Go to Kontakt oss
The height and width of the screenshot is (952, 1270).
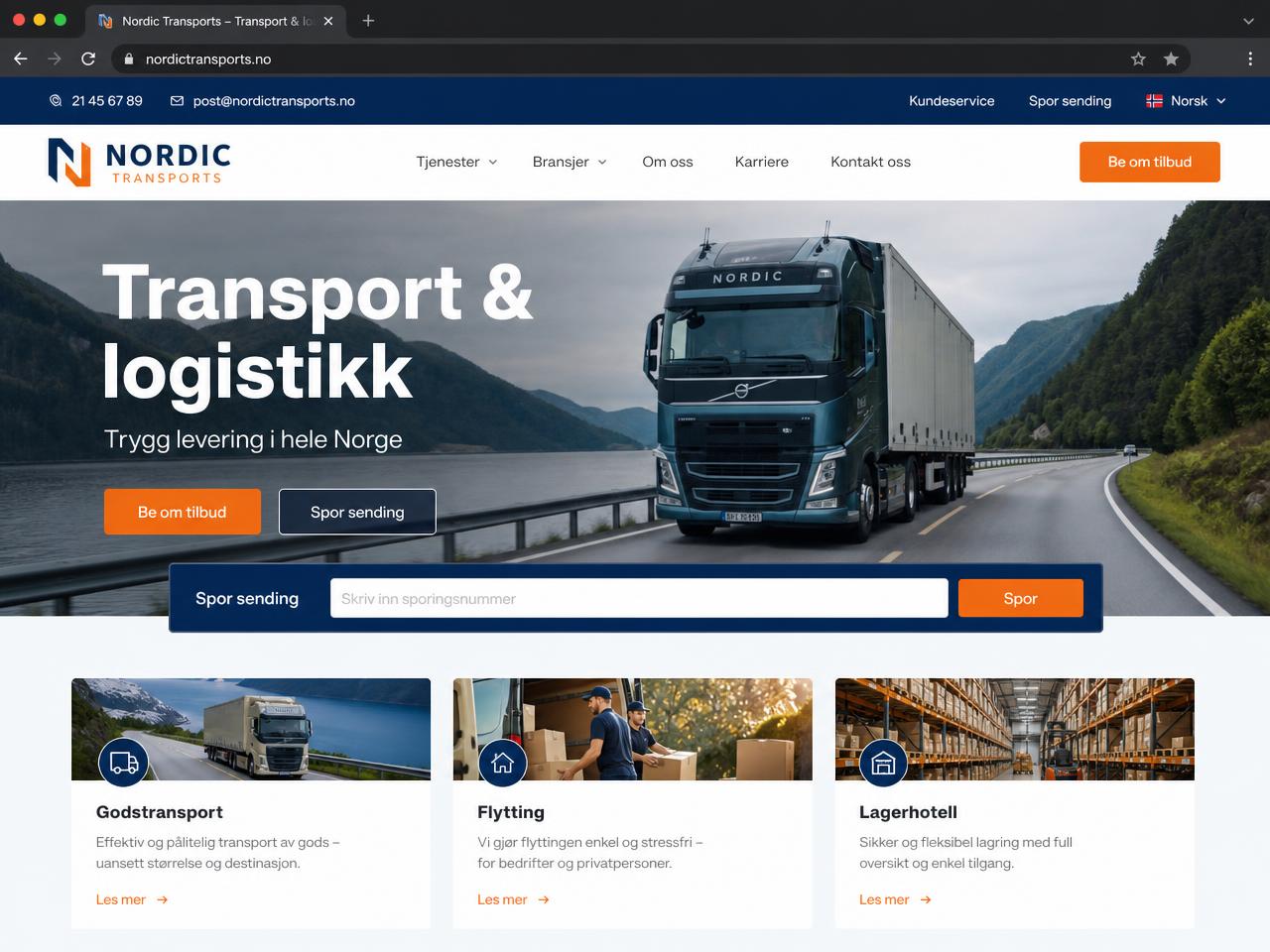pos(871,162)
